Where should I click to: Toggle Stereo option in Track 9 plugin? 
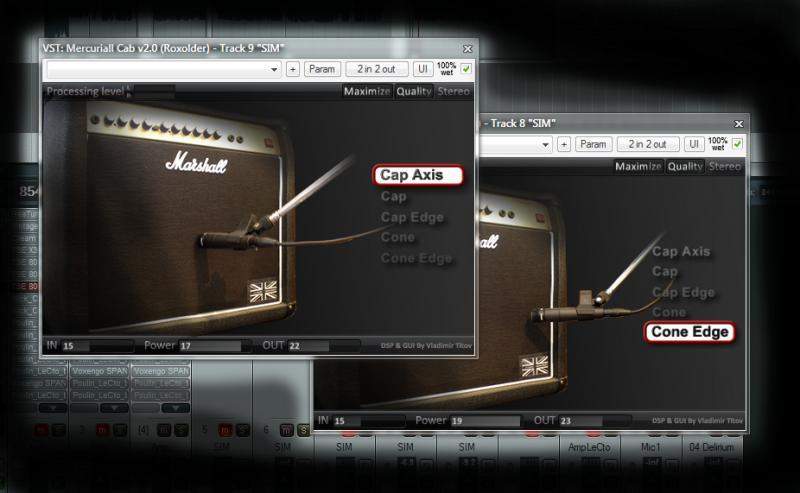point(454,91)
